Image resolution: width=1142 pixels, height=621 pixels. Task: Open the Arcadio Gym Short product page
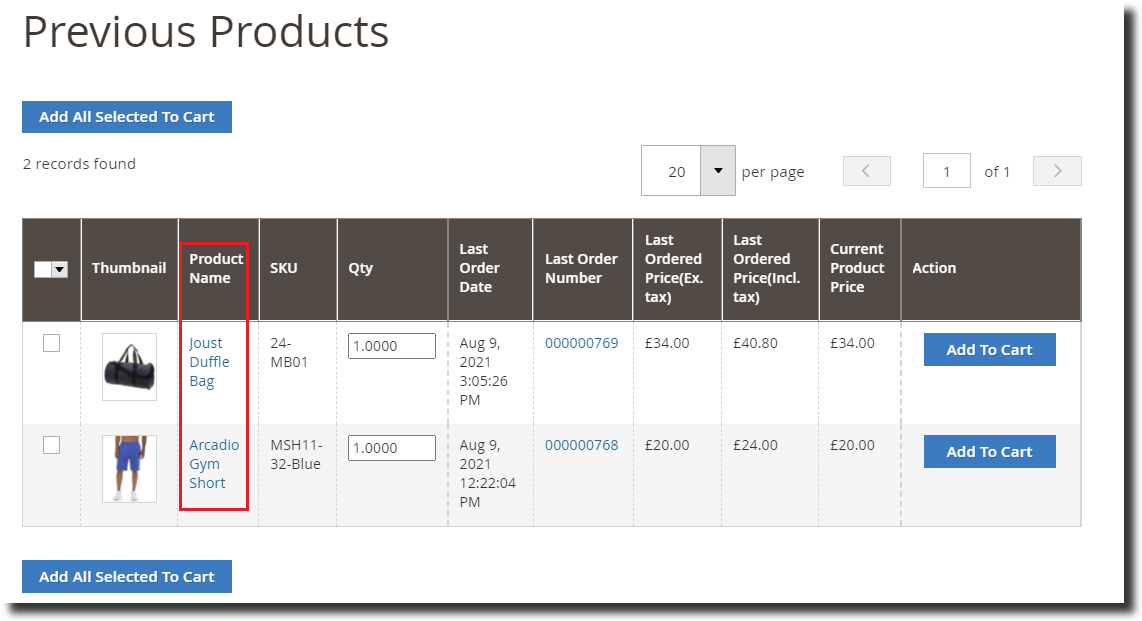click(x=213, y=463)
